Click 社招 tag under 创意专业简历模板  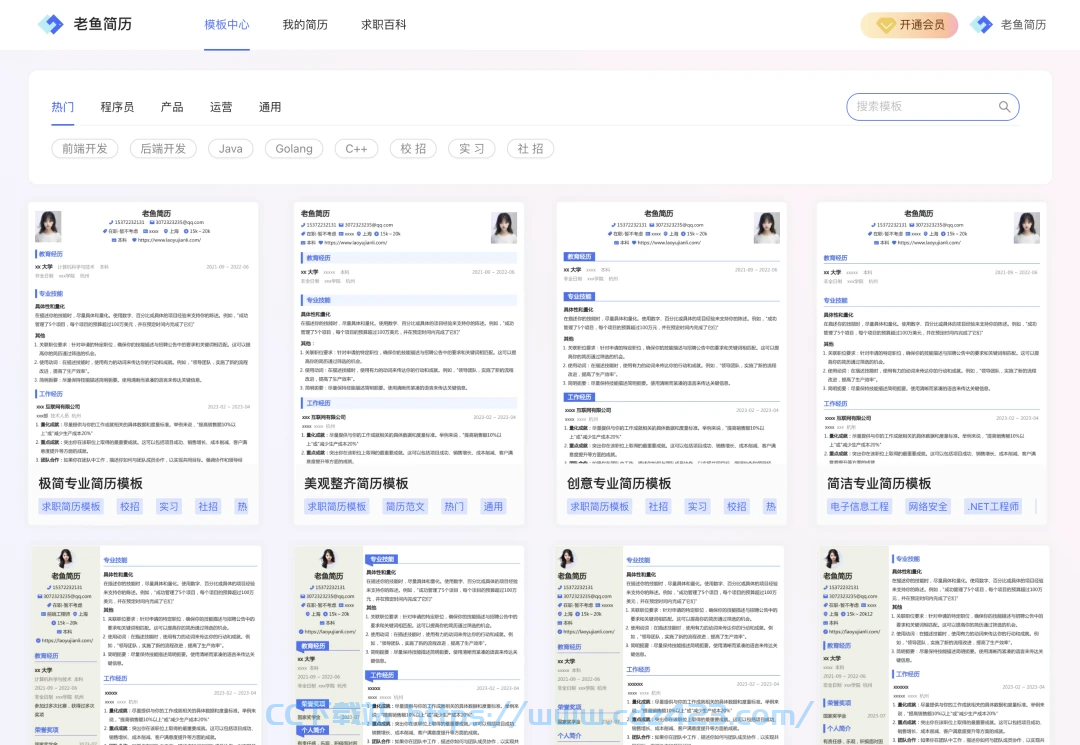pos(658,507)
